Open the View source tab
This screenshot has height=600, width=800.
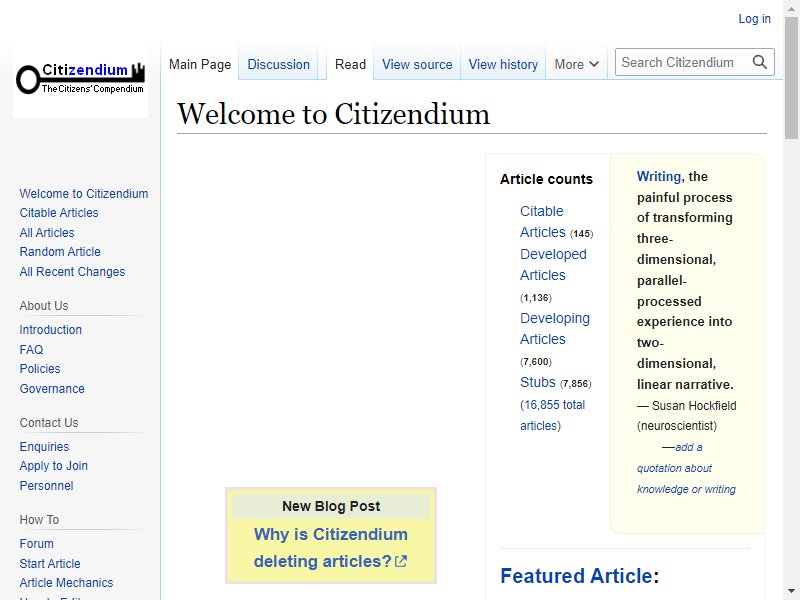[x=417, y=64]
